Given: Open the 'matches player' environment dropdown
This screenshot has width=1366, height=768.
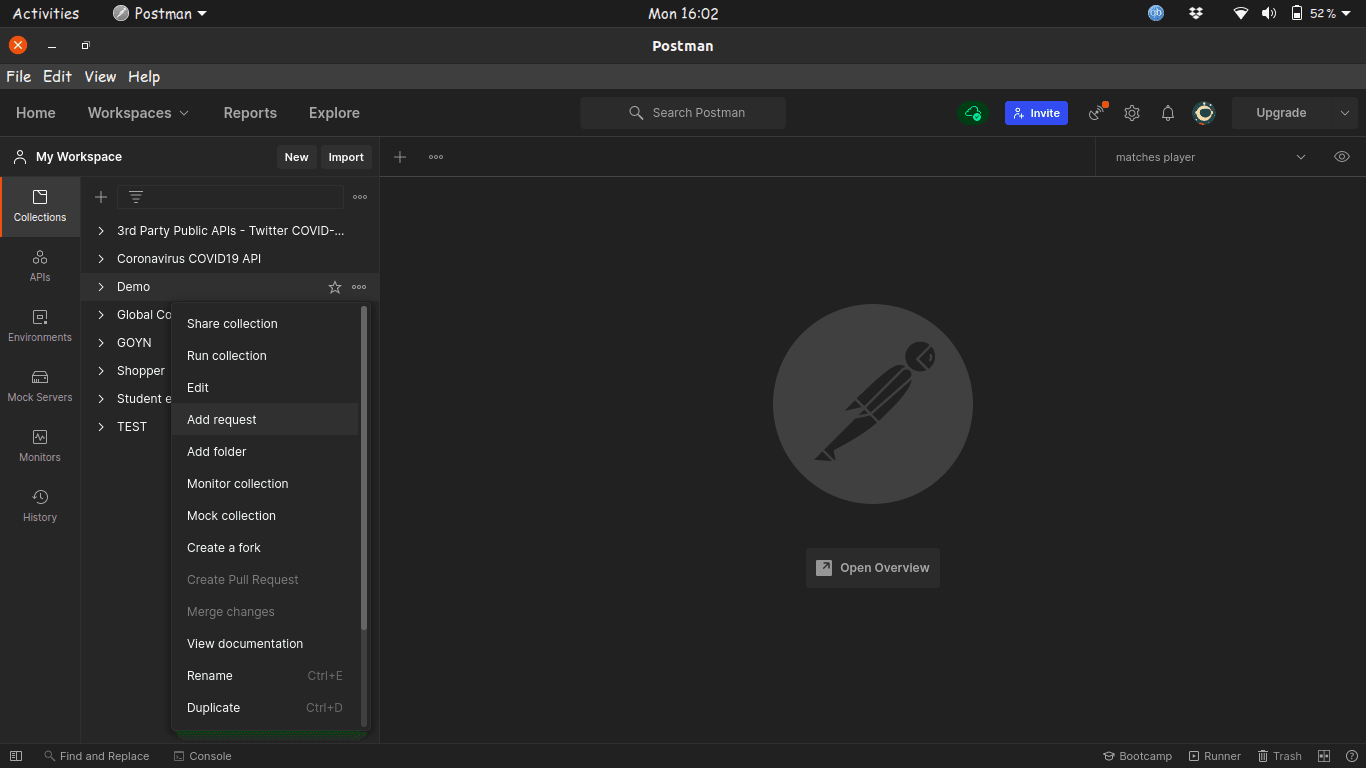Looking at the screenshot, I should click(1210, 157).
